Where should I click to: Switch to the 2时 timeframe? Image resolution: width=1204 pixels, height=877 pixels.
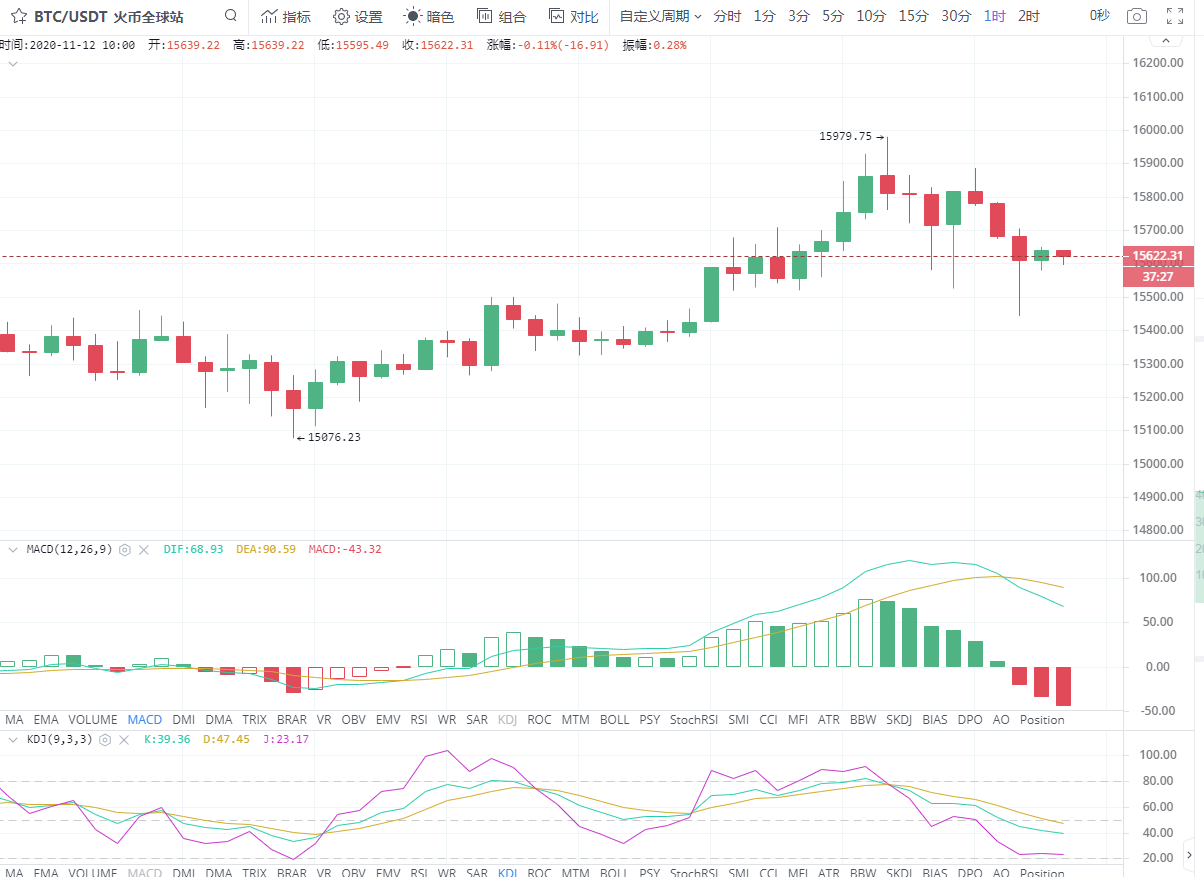(1028, 16)
